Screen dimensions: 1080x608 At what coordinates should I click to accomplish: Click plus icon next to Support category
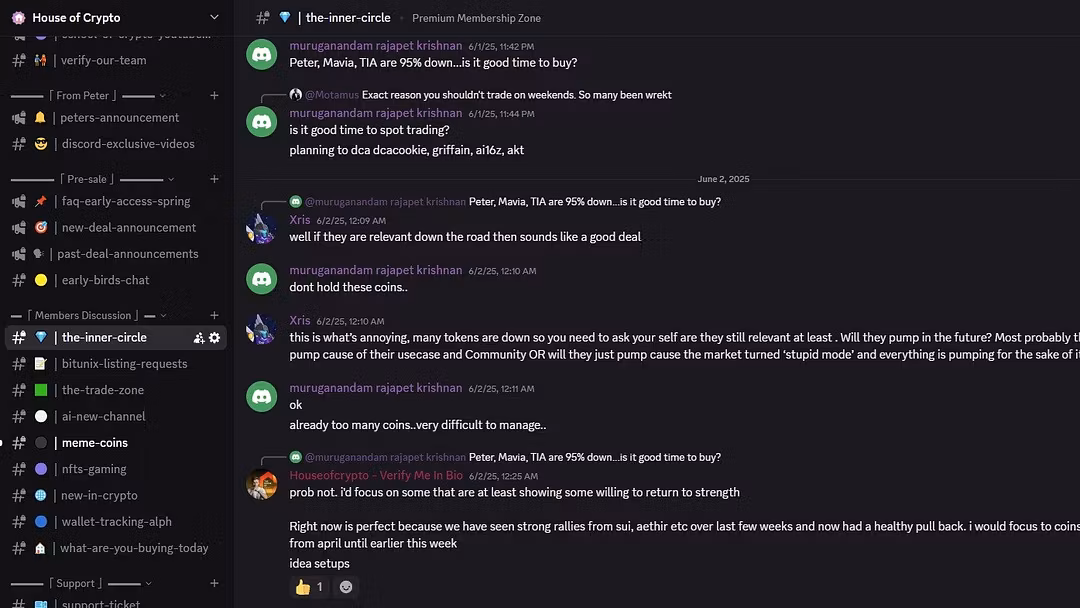point(214,583)
